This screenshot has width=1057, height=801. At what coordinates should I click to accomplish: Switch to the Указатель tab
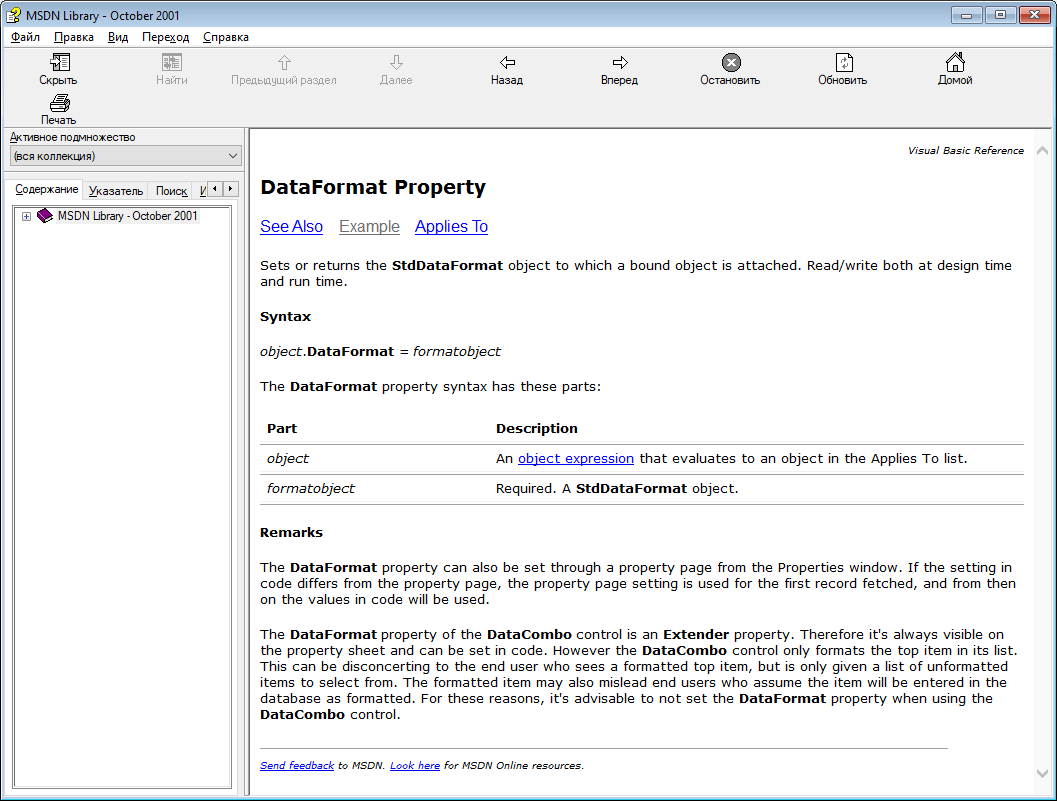[x=116, y=191]
